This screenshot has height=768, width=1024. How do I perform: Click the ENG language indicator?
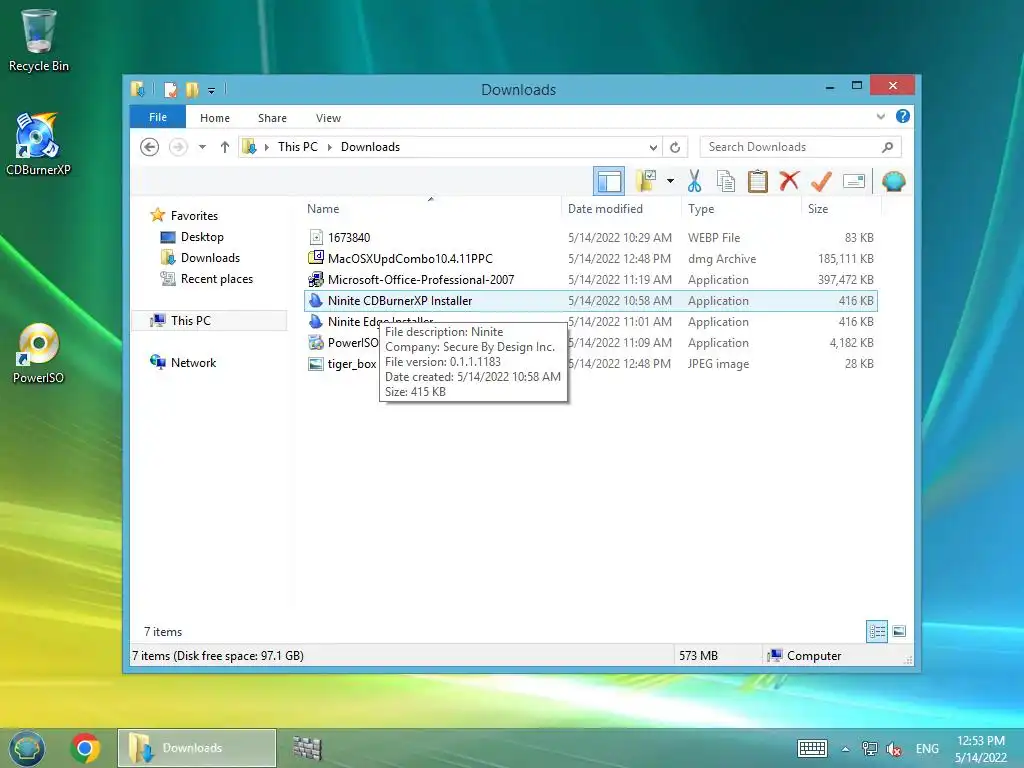click(927, 749)
